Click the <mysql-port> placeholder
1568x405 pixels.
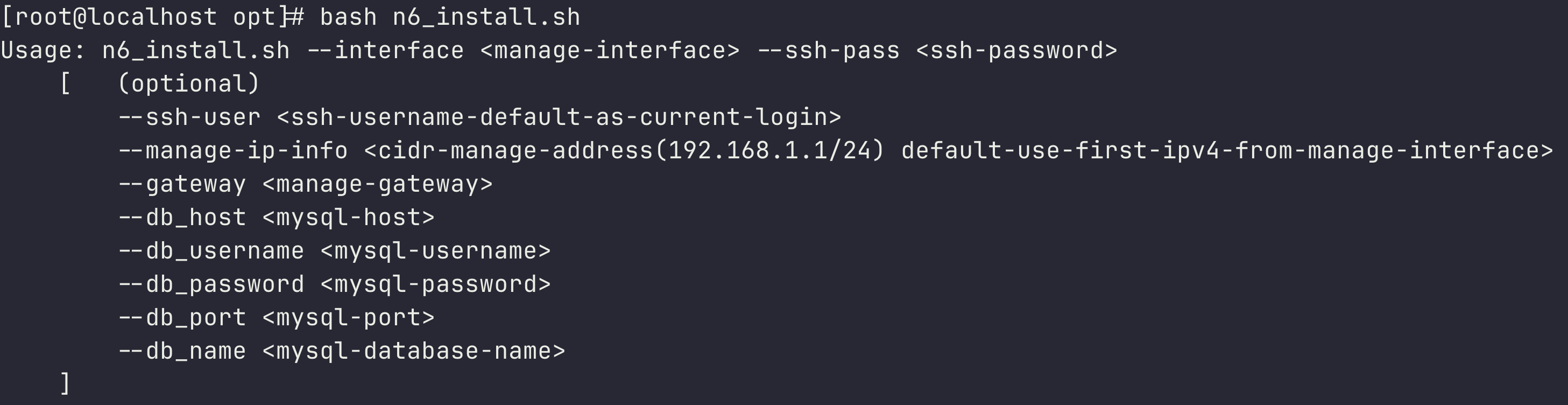[348, 318]
